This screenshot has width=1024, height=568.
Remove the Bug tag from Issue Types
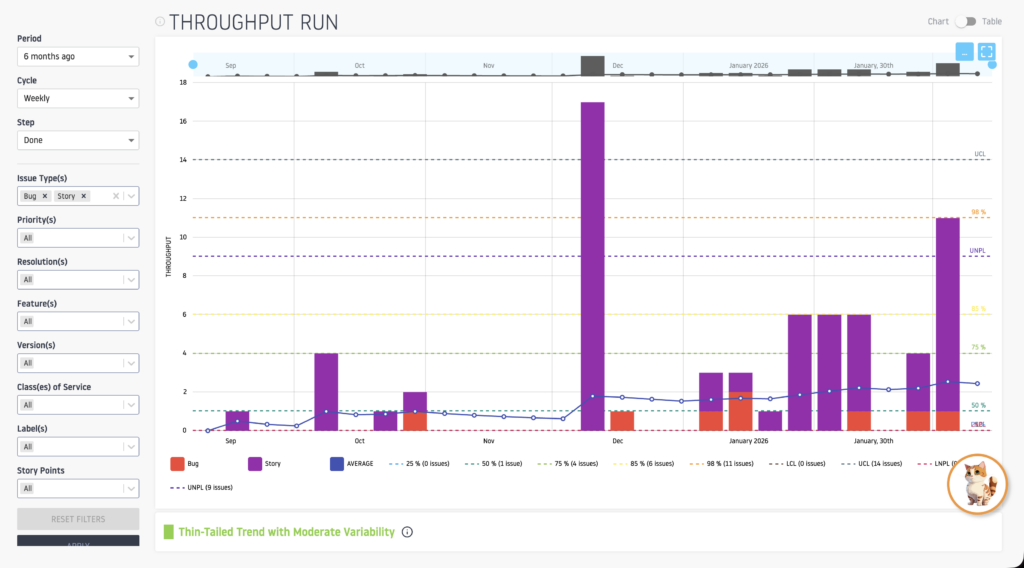click(x=46, y=196)
